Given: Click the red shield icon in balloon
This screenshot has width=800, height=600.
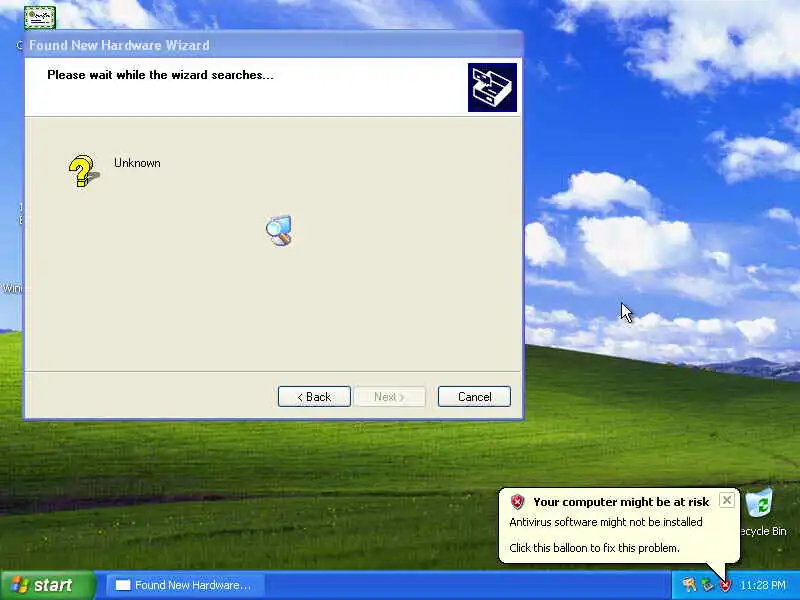Looking at the screenshot, I should tap(517, 502).
